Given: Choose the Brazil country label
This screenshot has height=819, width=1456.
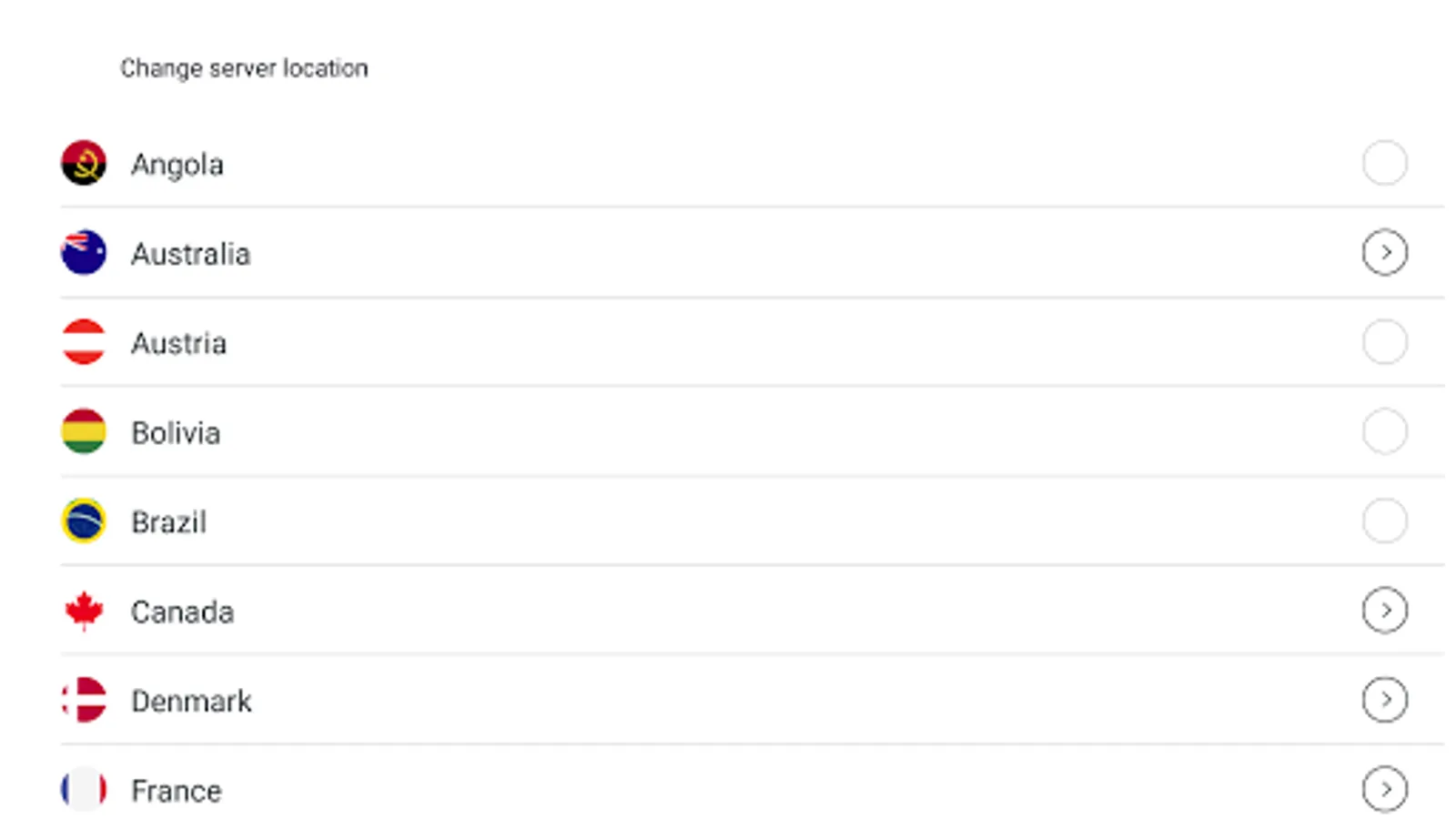Looking at the screenshot, I should coord(169,522).
